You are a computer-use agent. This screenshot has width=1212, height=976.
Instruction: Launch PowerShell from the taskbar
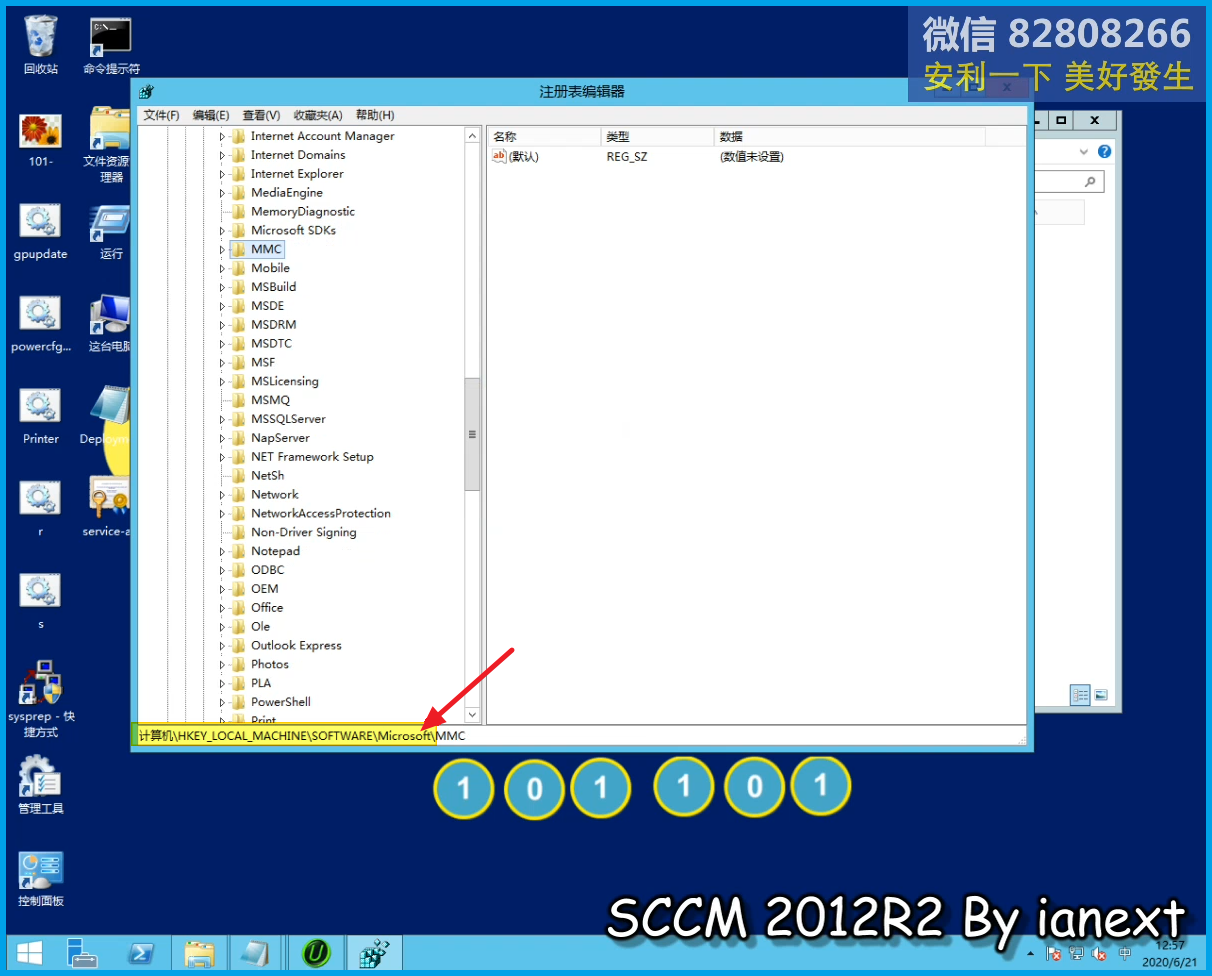point(141,953)
